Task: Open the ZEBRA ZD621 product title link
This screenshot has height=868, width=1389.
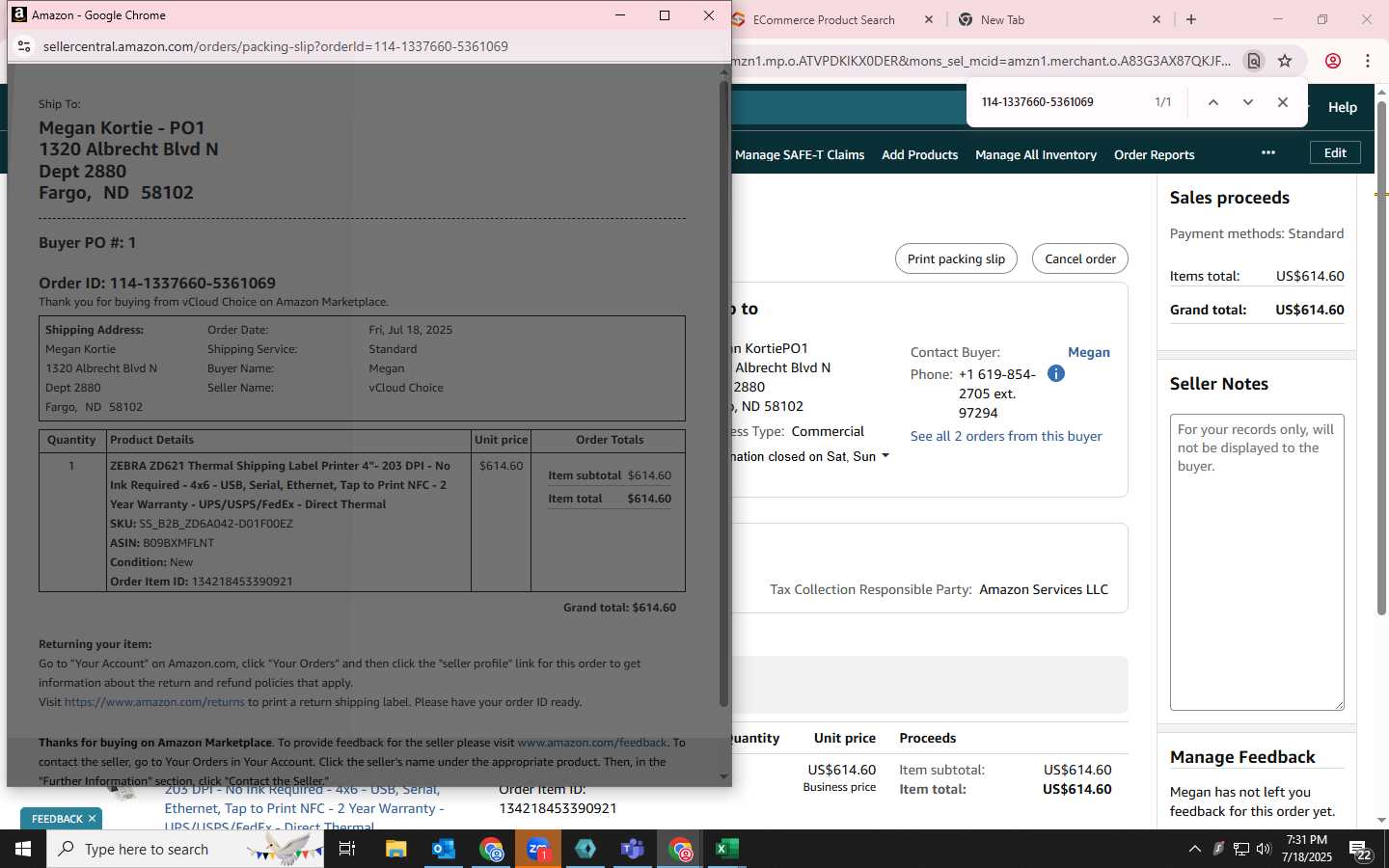Action: tap(304, 807)
